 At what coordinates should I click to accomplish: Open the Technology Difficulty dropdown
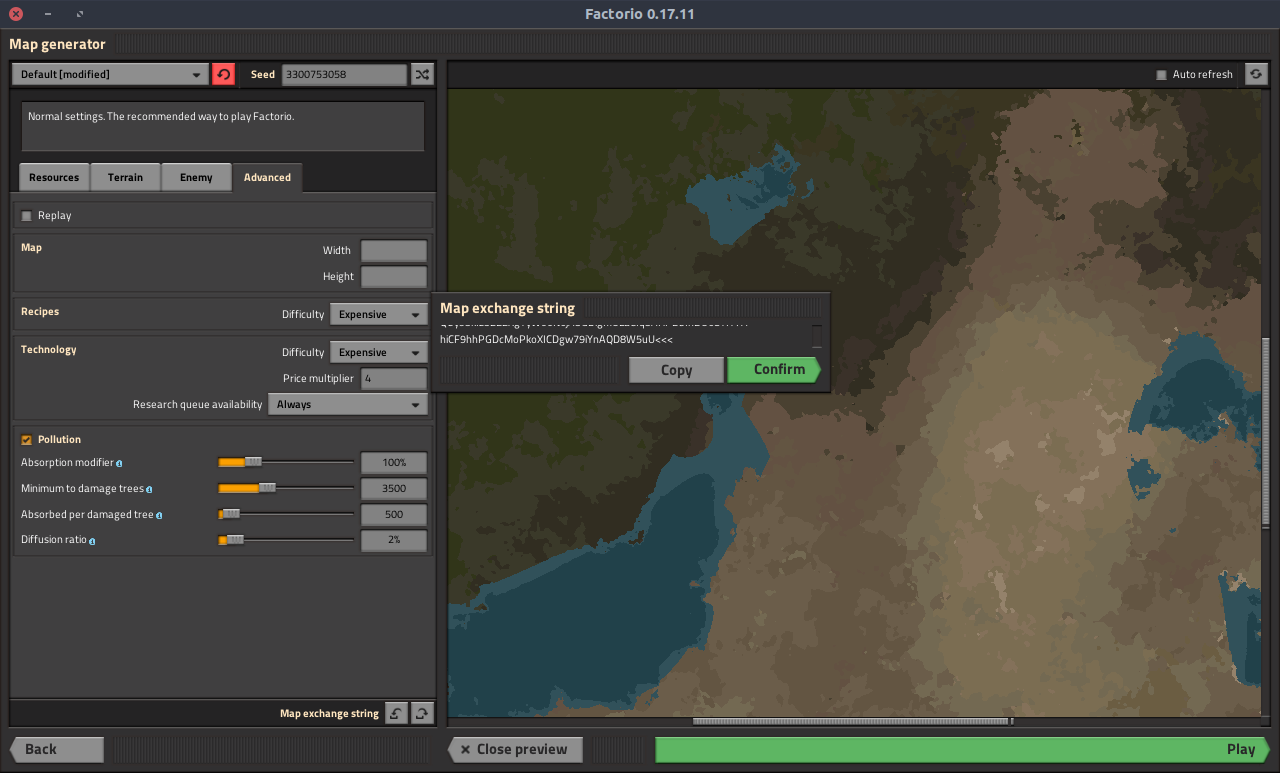point(379,352)
